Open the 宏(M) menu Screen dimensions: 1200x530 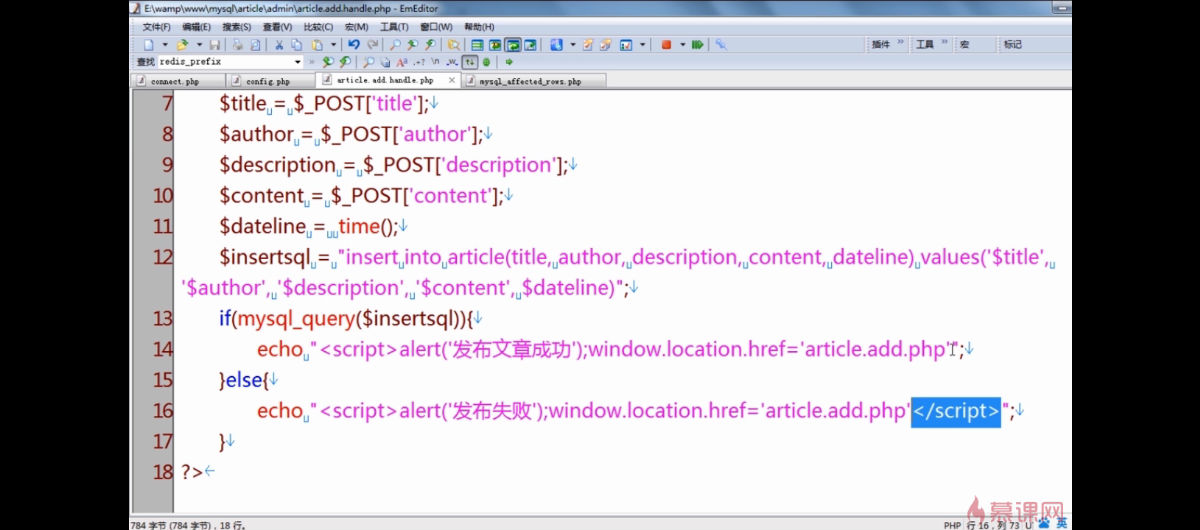coord(356,27)
